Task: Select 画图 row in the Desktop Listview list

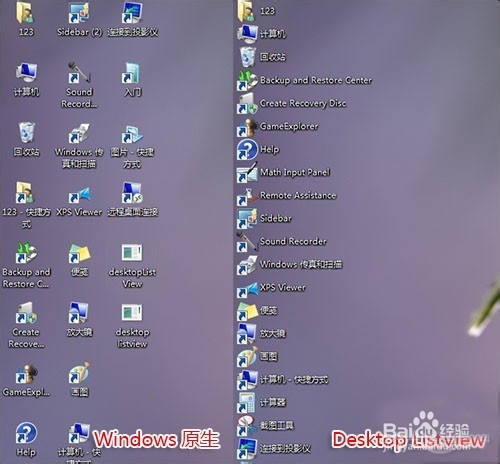Action: (257, 357)
